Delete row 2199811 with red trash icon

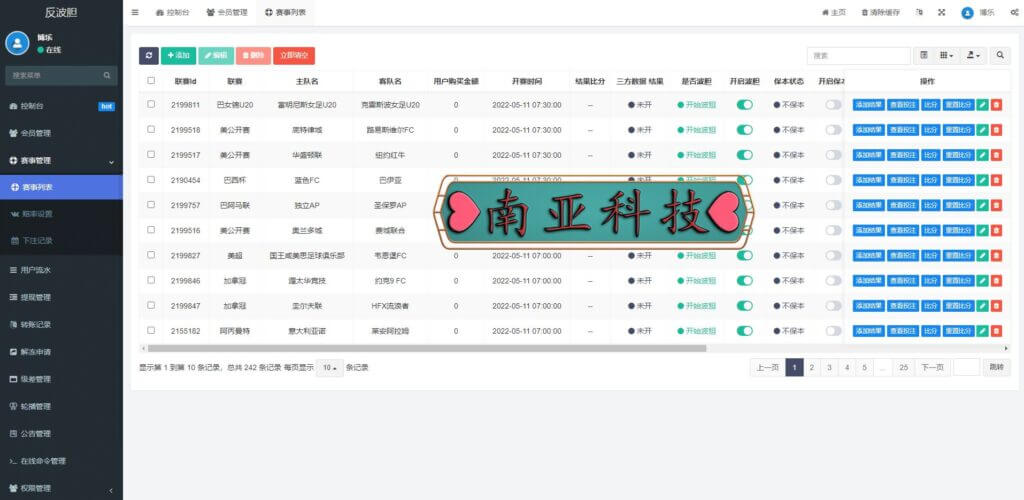click(996, 104)
